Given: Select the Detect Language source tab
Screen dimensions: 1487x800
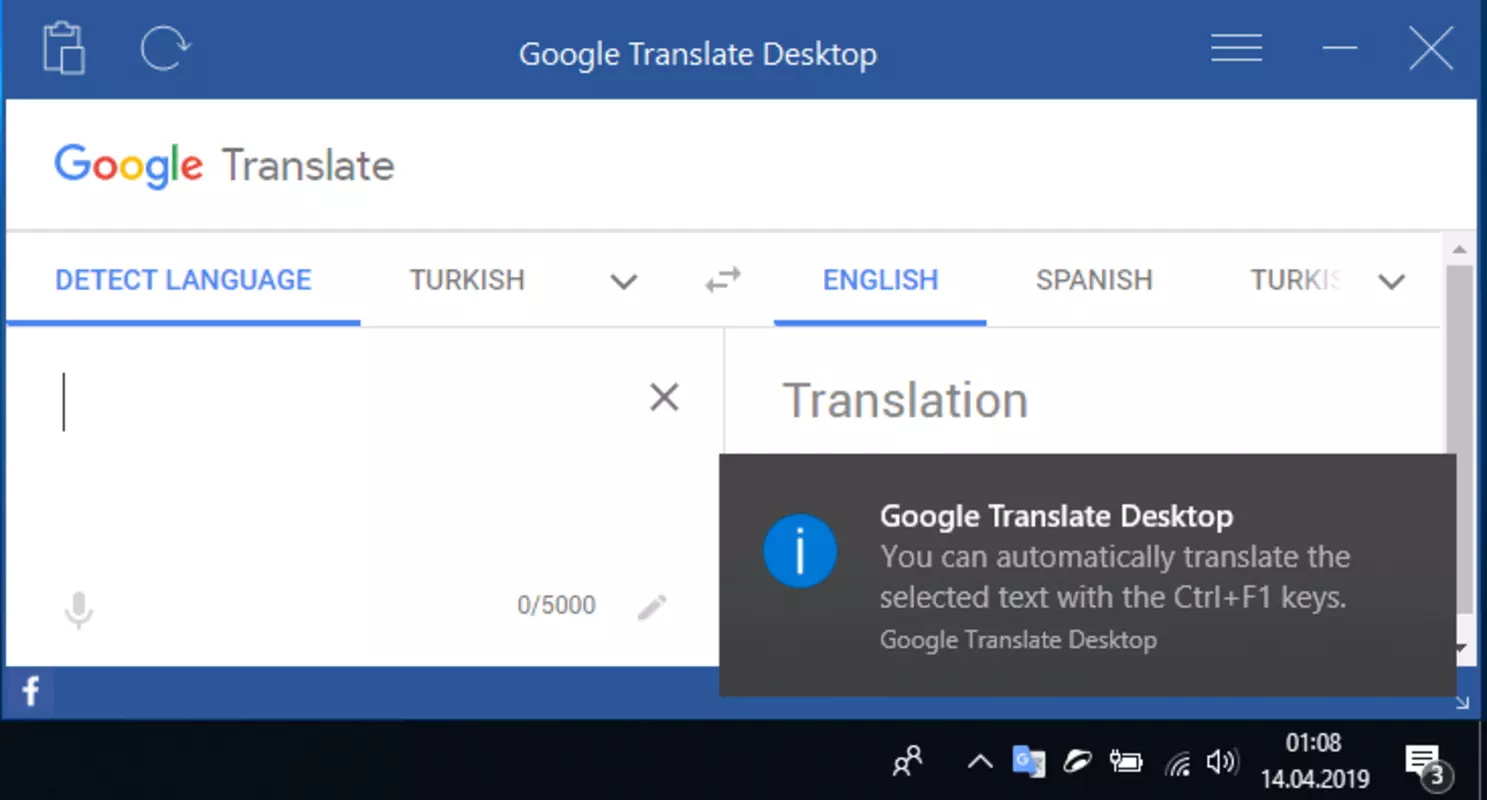Looking at the screenshot, I should (x=183, y=280).
